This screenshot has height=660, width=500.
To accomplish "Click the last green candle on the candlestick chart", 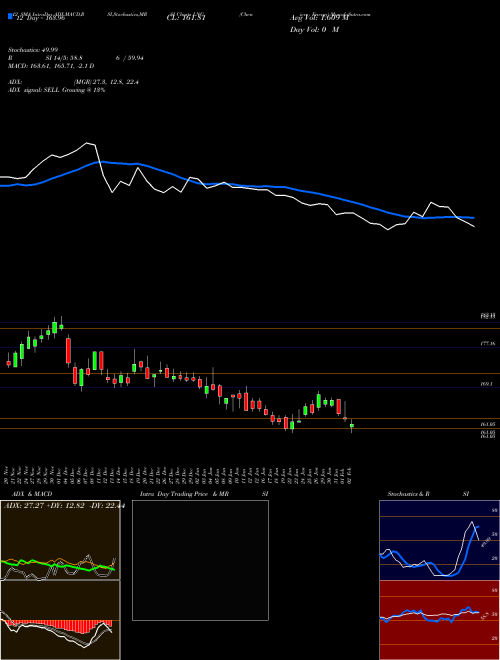I will (x=352, y=426).
